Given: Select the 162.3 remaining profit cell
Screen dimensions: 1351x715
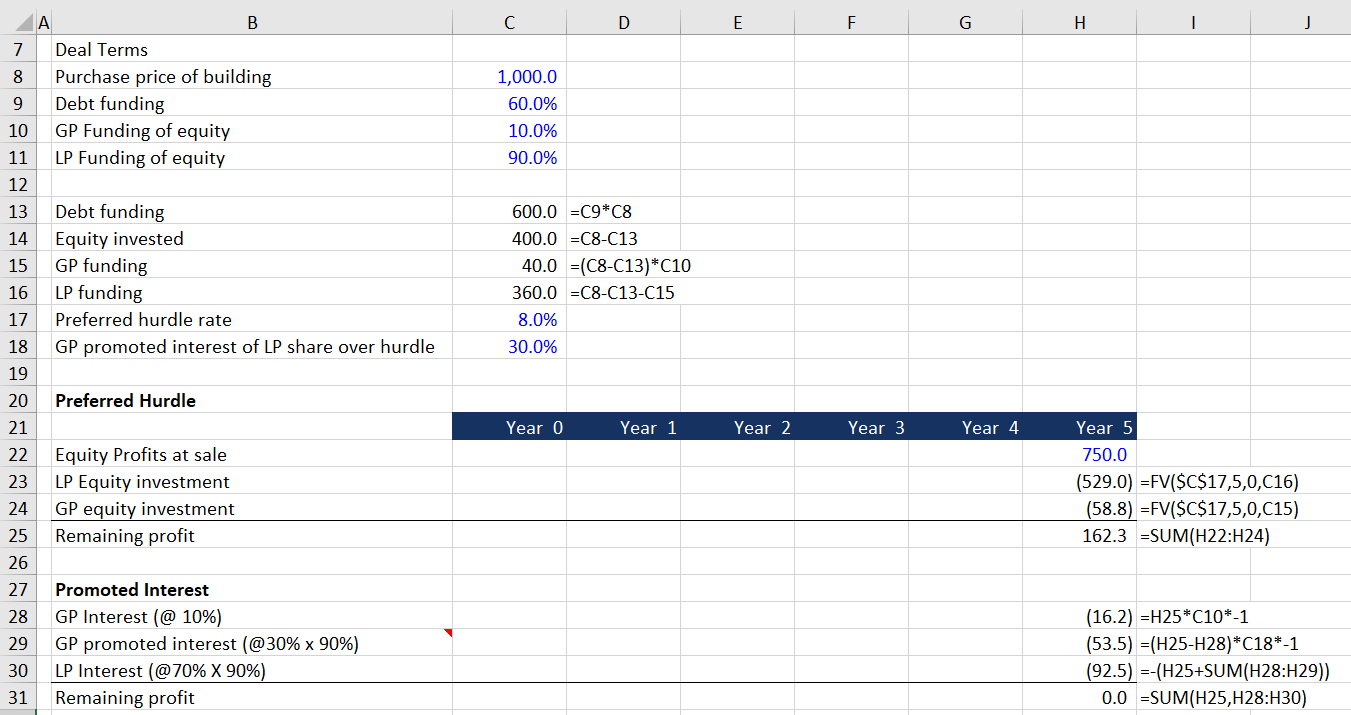Looking at the screenshot, I should (1104, 536).
